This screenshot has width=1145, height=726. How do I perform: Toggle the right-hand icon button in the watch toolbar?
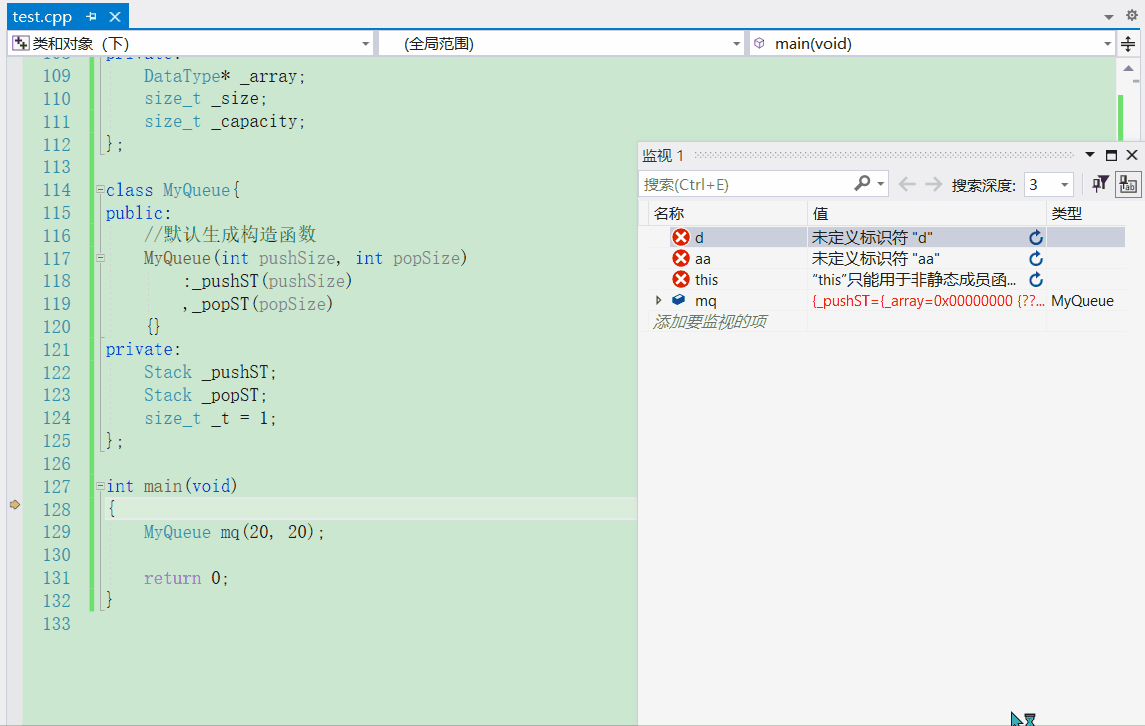[x=1128, y=184]
